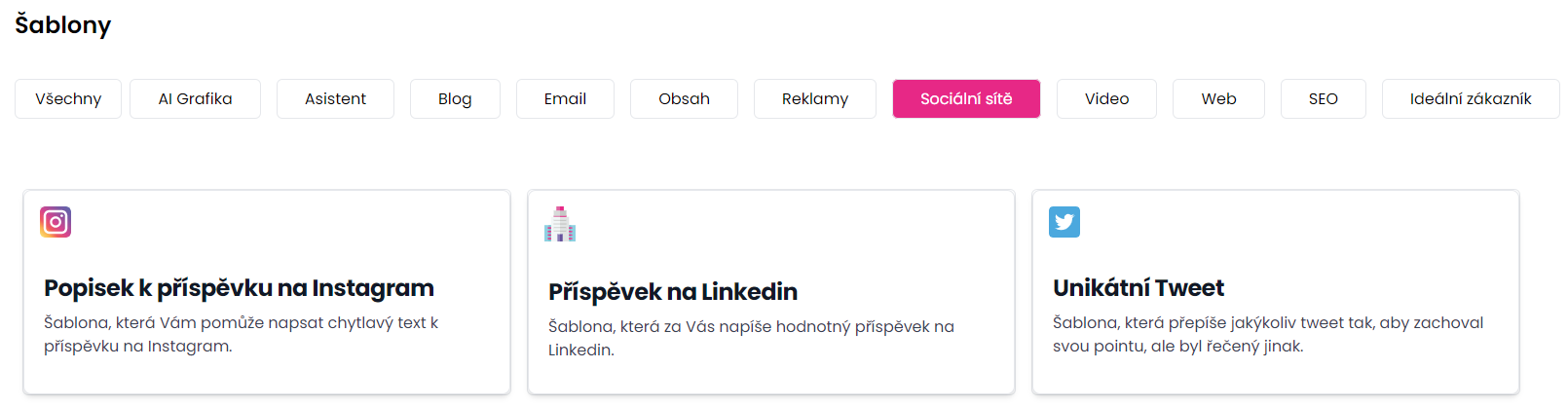
Task: Open the Blog template category
Action: click(x=455, y=98)
